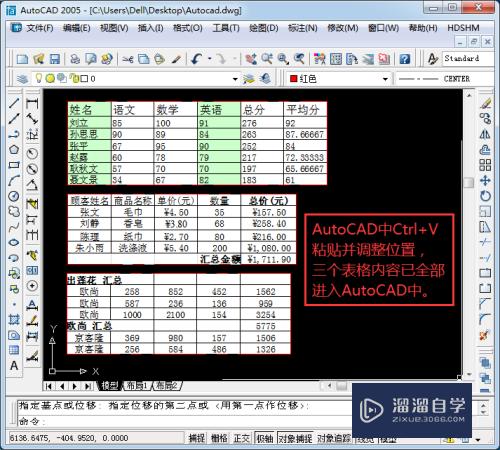Select the Line tool in the Draw toolbar

coord(14,103)
